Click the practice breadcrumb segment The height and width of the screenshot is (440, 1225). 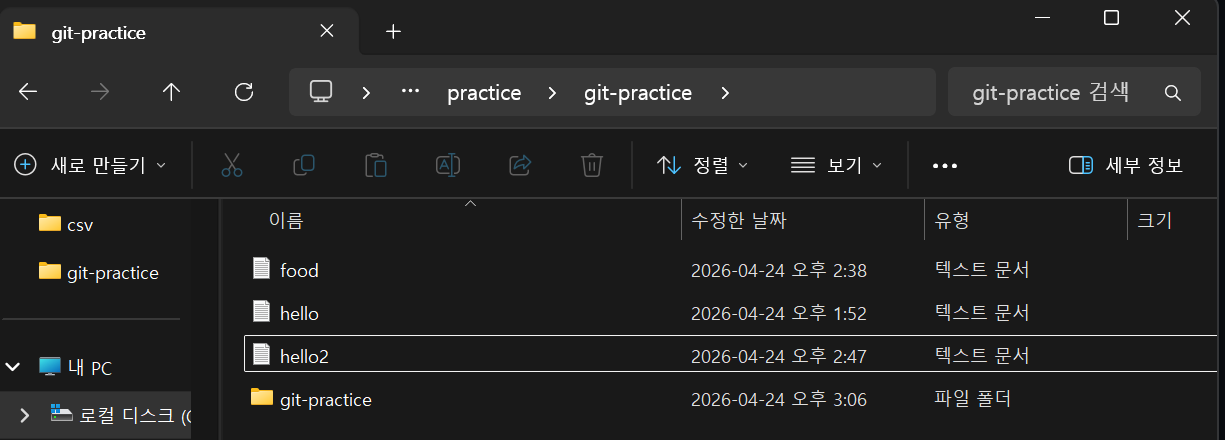coord(484,93)
